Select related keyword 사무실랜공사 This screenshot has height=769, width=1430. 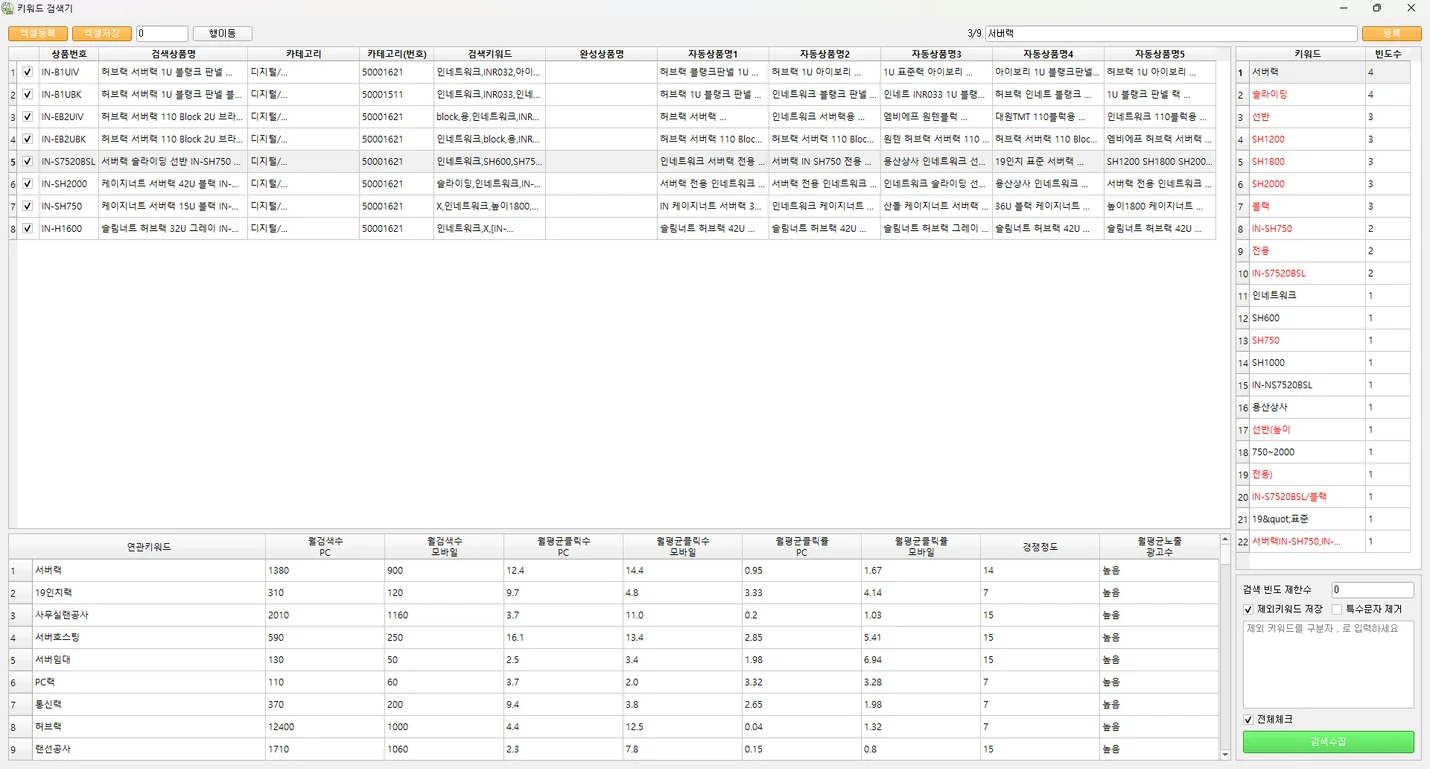149,615
